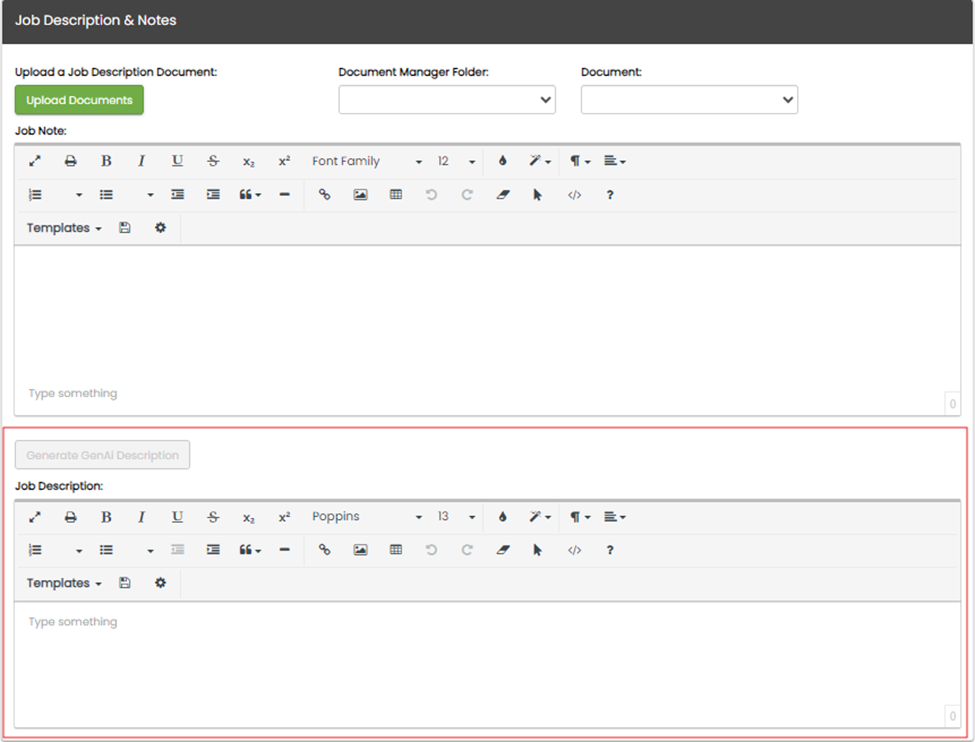This screenshot has width=975, height=742.
Task: Open the Document Manager Folder dropdown
Action: (x=447, y=100)
